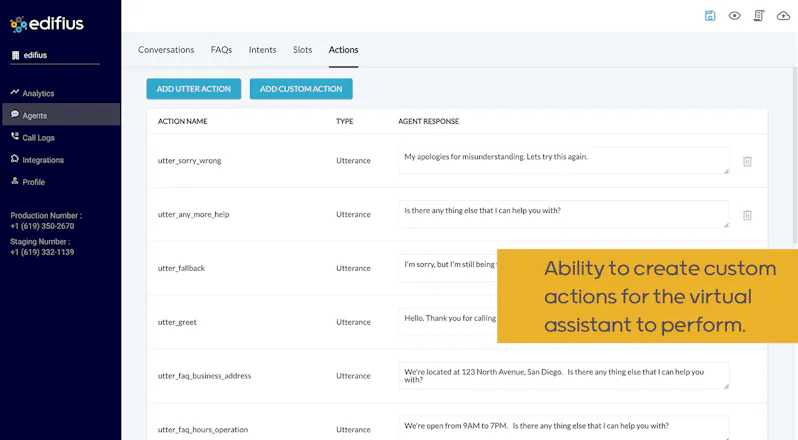Edit the hours of operation response box

click(x=564, y=428)
